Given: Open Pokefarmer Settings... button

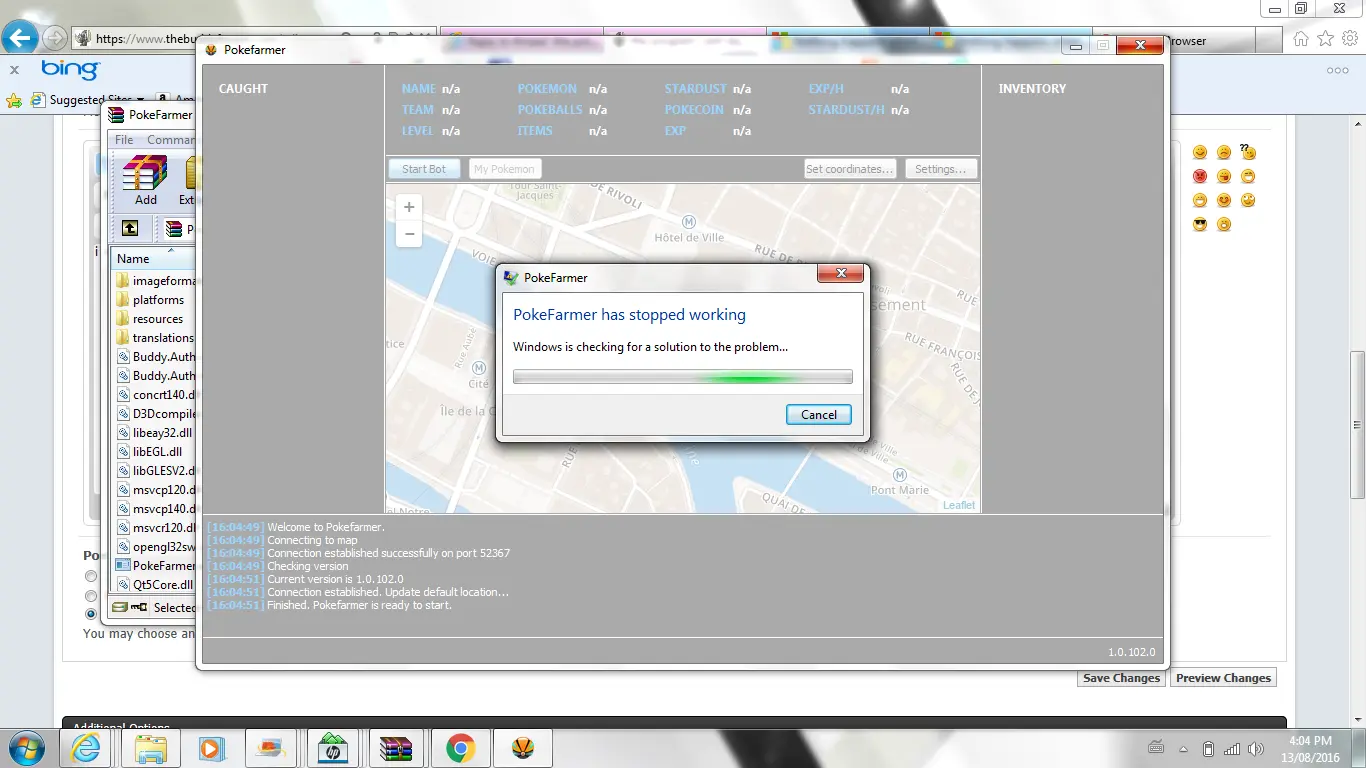Looking at the screenshot, I should coord(940,169).
